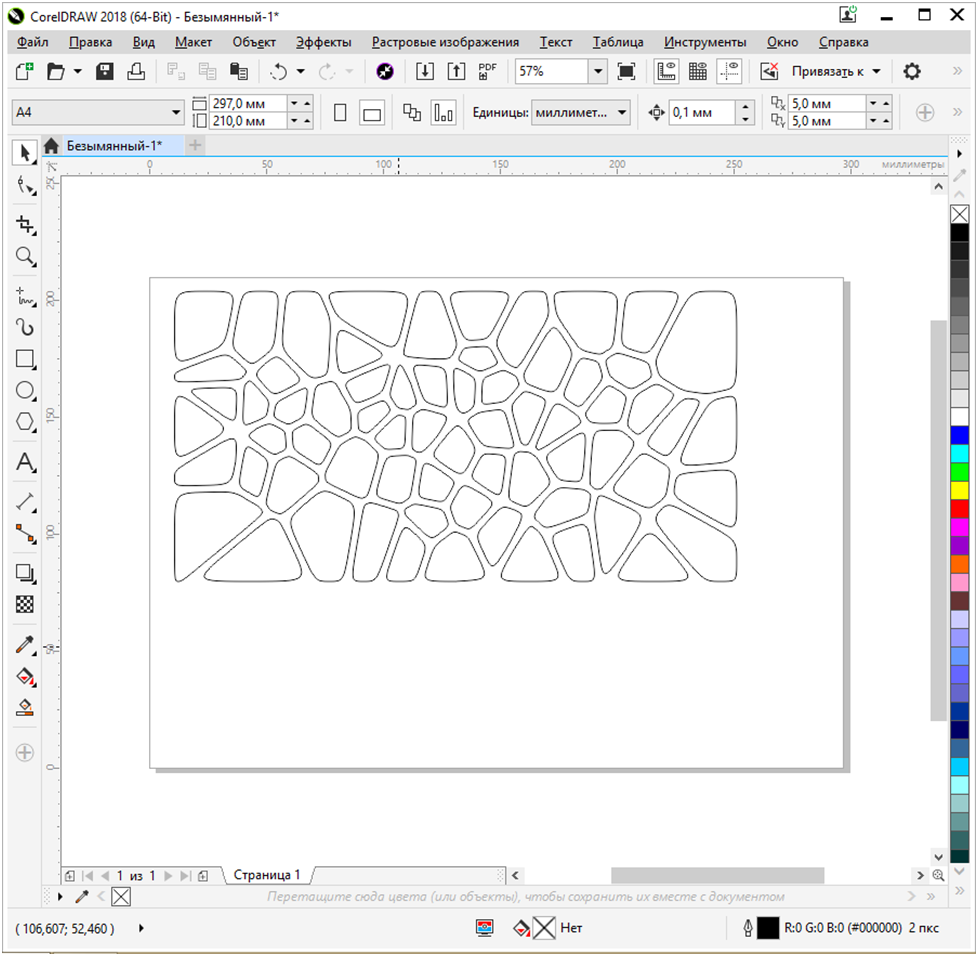Toggle snapping off button
The width and height of the screenshot is (978, 956).
coord(769,71)
